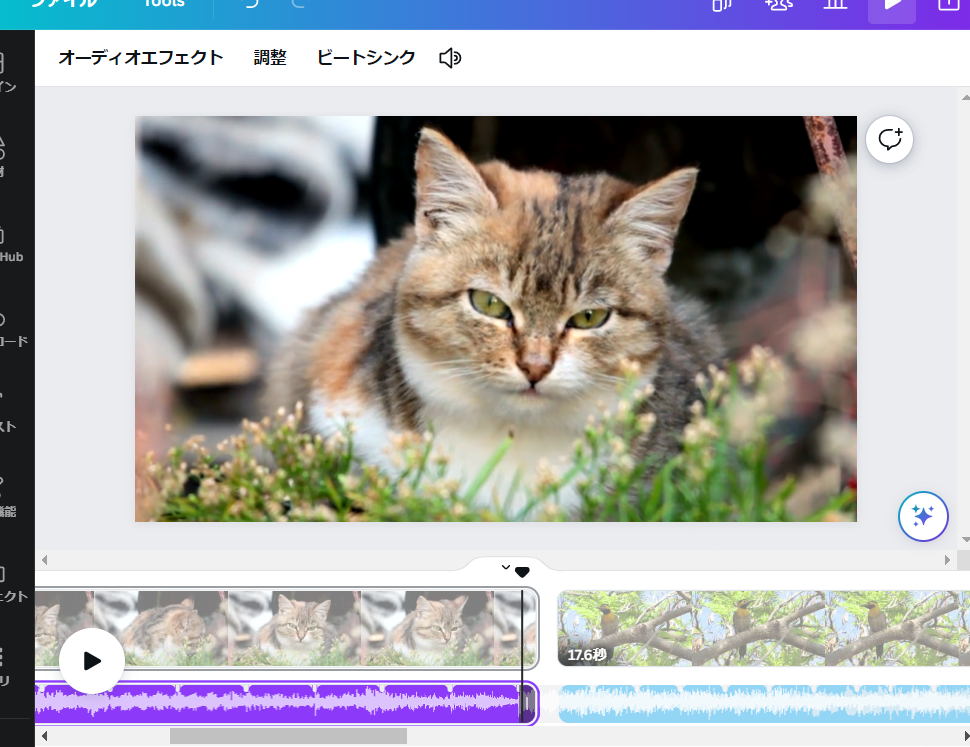Open the Canva assistant sparkle button

coord(923,516)
